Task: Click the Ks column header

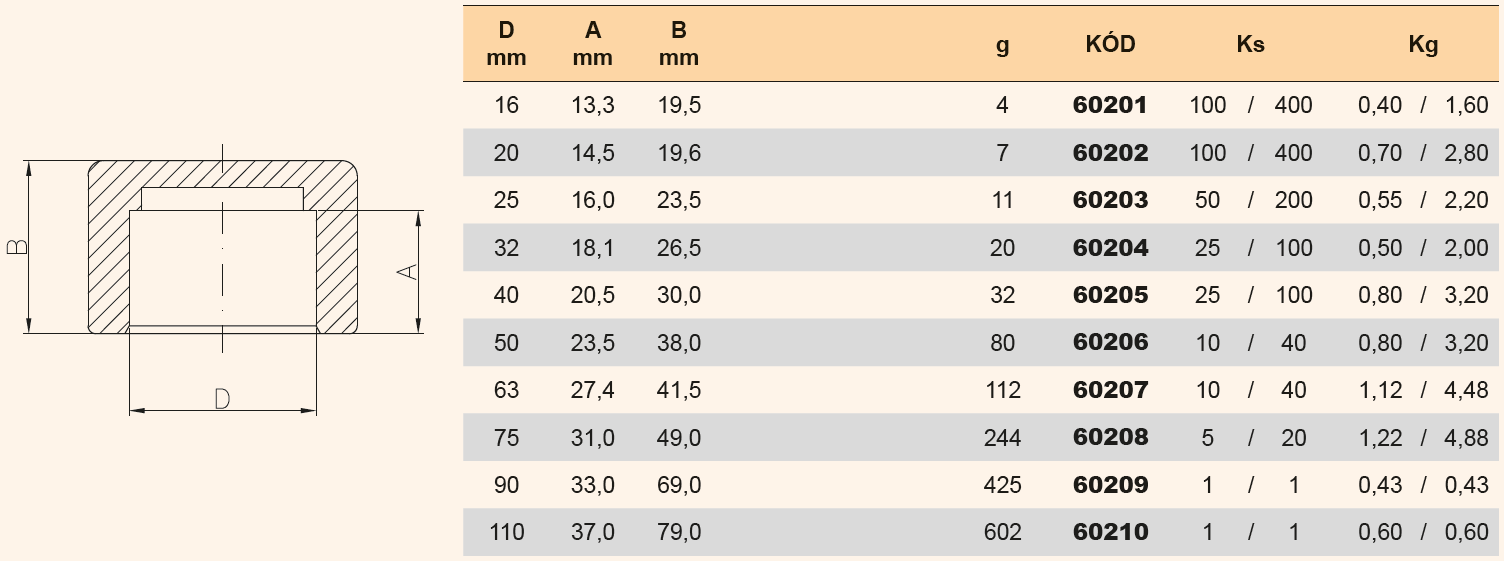Action: coord(1249,44)
